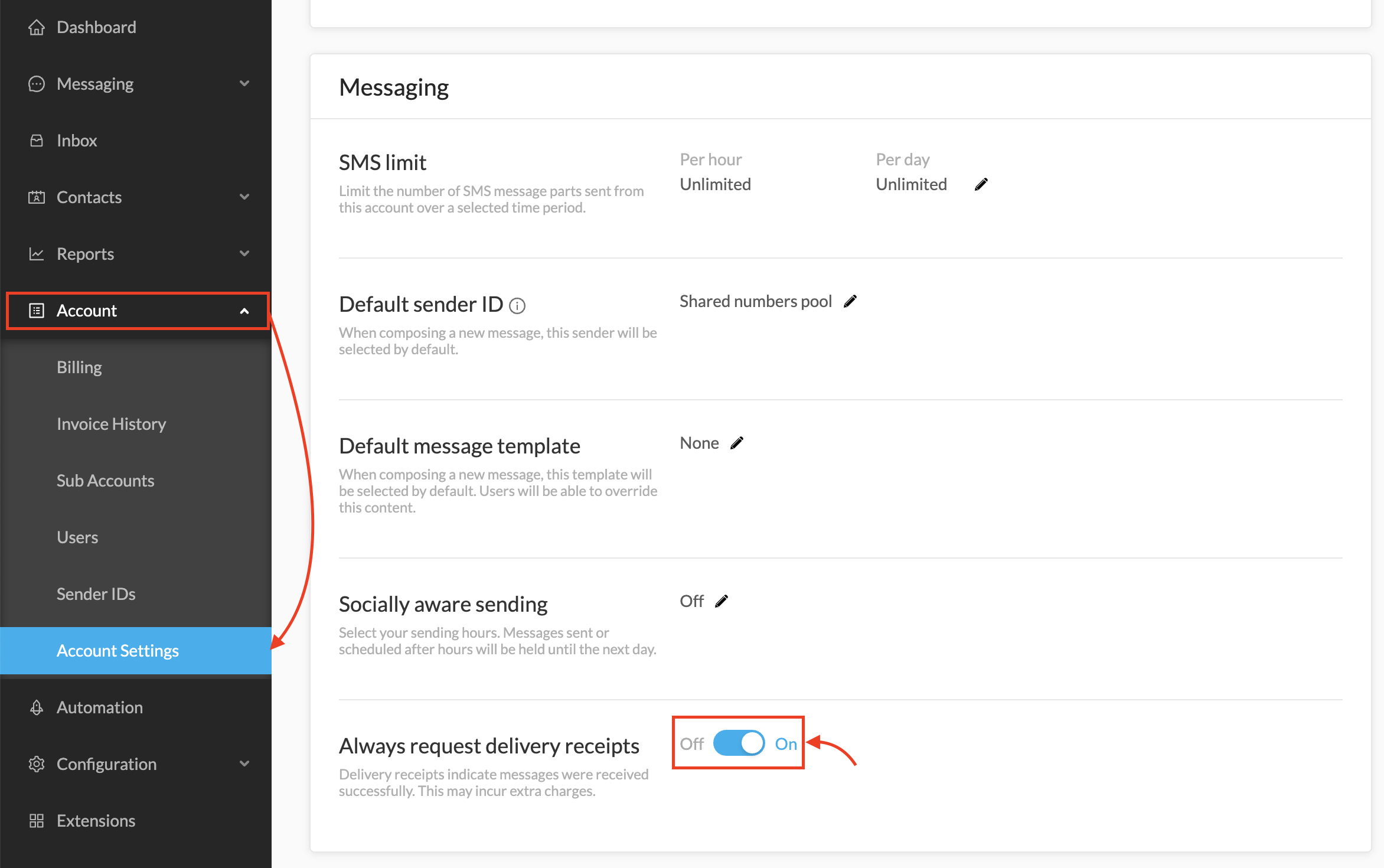1384x868 pixels.
Task: Expand the Messaging menu section
Action: pyautogui.click(x=245, y=83)
